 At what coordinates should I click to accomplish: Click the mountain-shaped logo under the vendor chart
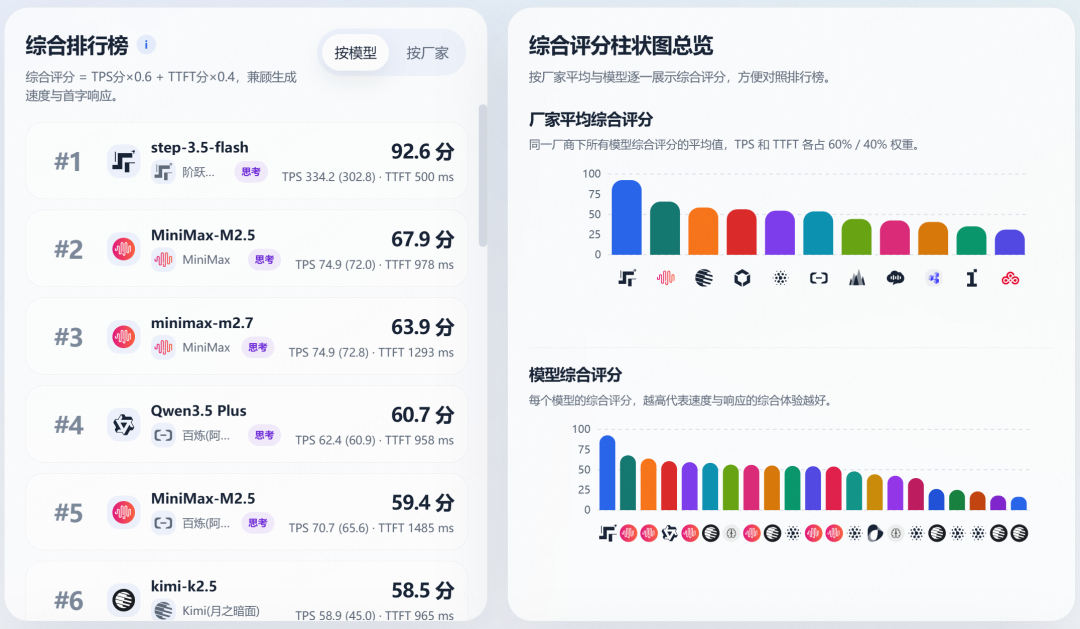(857, 279)
